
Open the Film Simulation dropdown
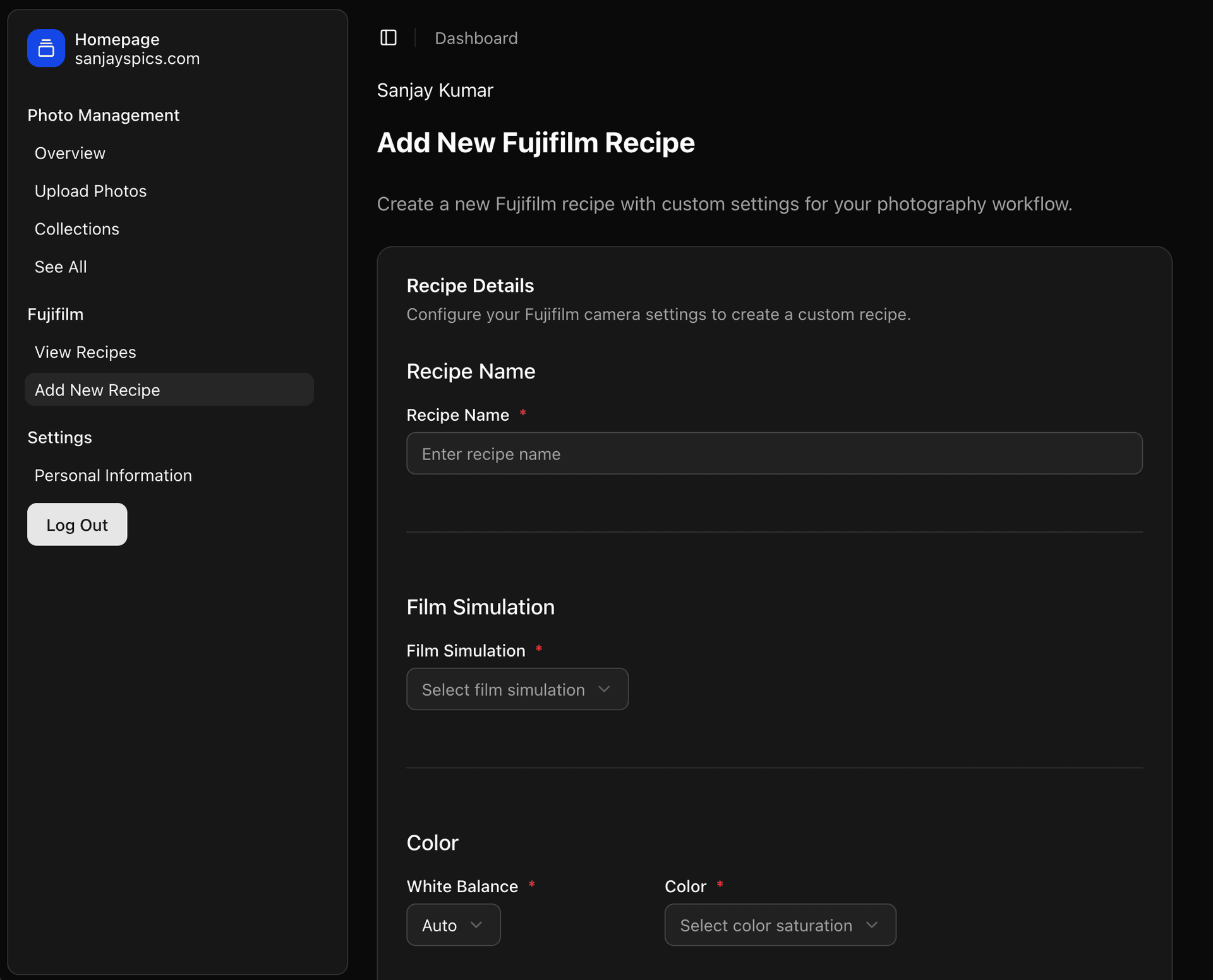(x=517, y=689)
